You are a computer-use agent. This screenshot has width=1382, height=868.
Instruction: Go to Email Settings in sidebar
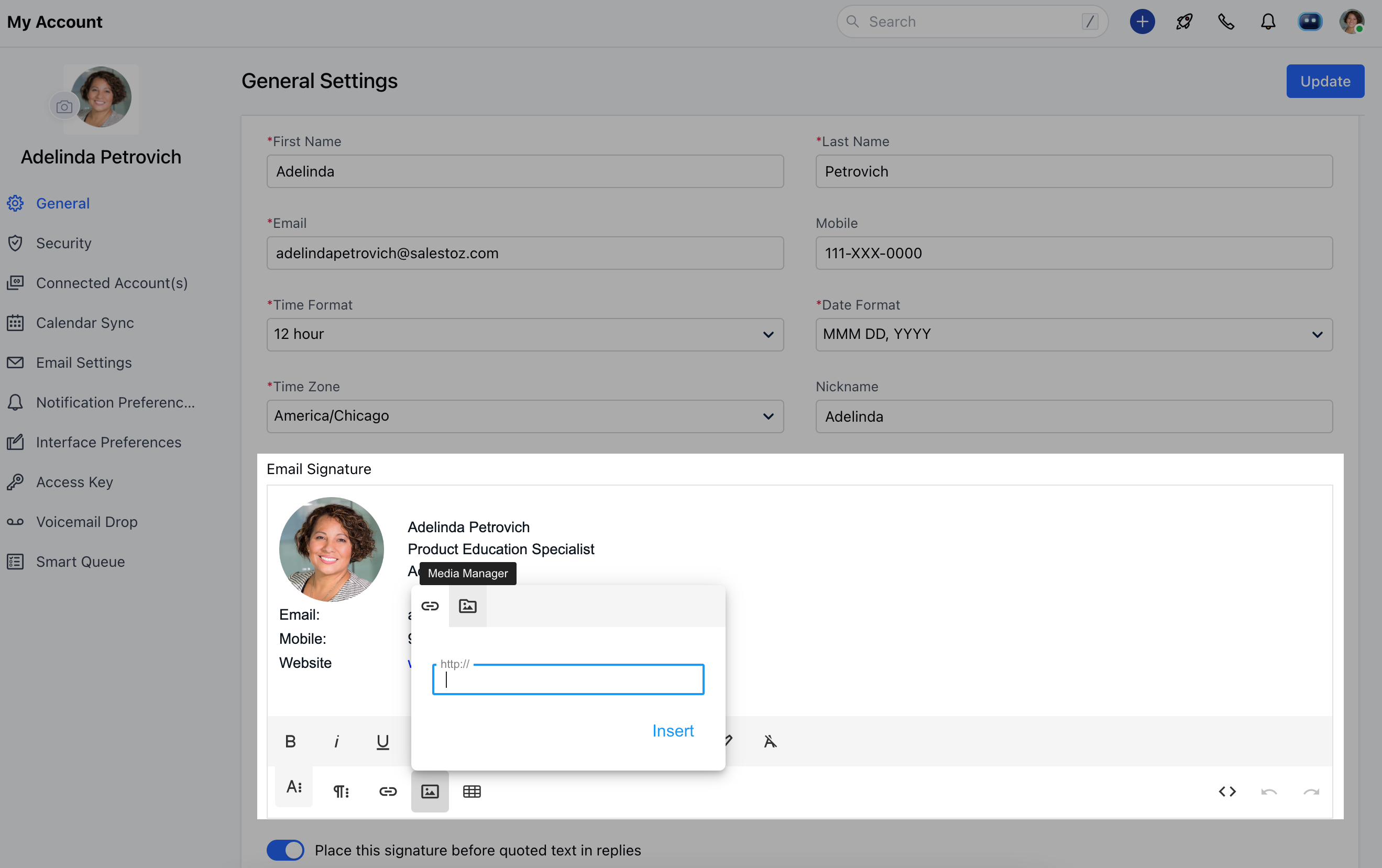click(84, 362)
